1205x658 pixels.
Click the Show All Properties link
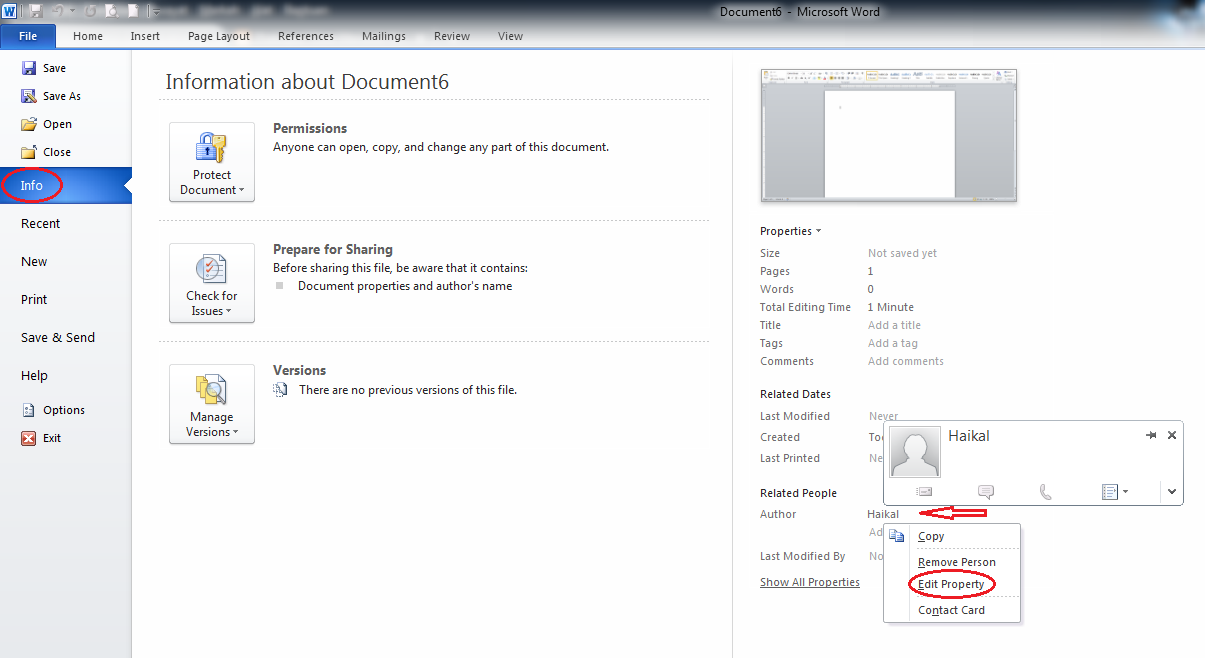[810, 582]
